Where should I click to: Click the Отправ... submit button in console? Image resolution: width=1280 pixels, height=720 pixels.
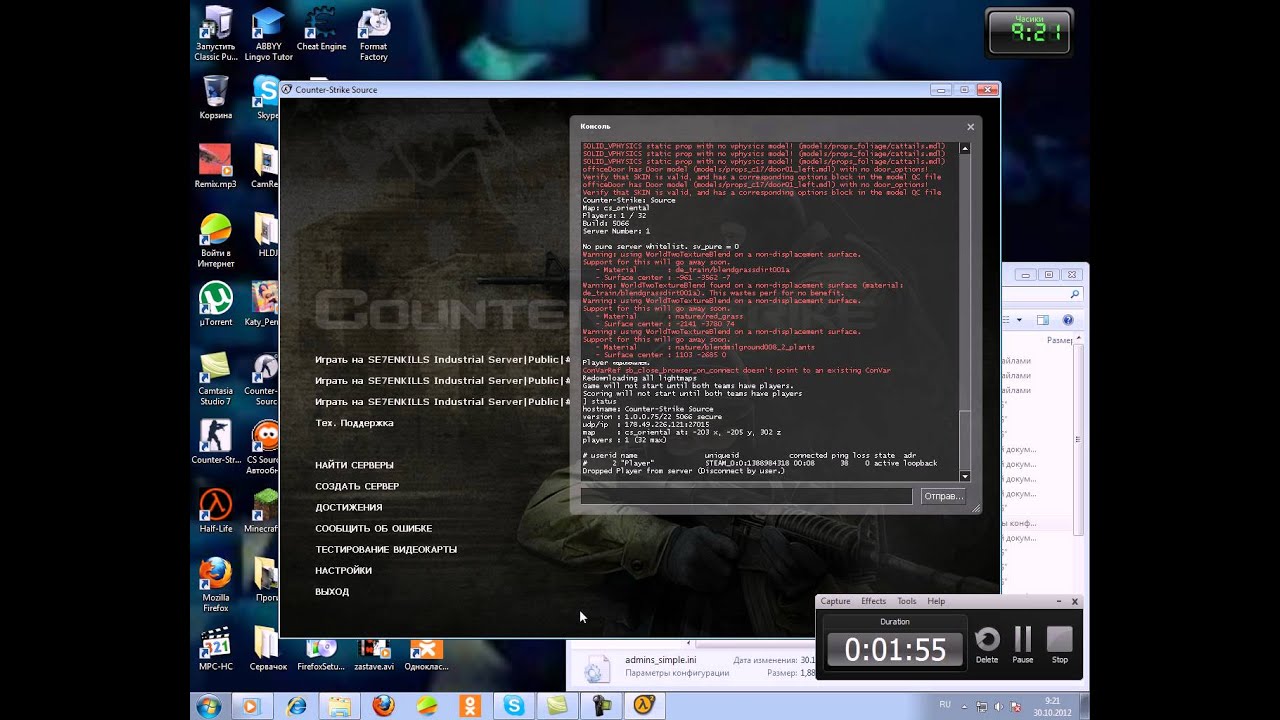(943, 496)
